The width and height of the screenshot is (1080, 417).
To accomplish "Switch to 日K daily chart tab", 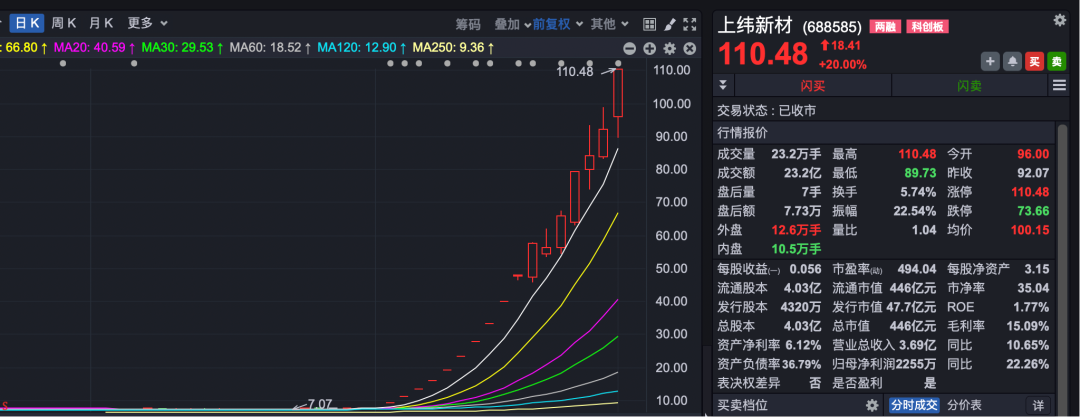I will [27, 23].
